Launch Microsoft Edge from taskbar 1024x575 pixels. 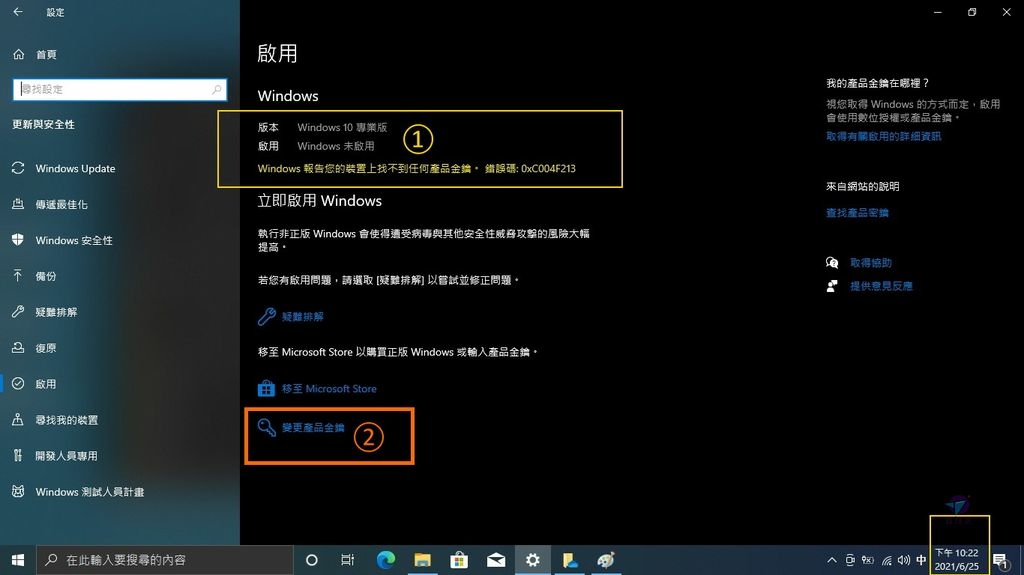[386, 560]
